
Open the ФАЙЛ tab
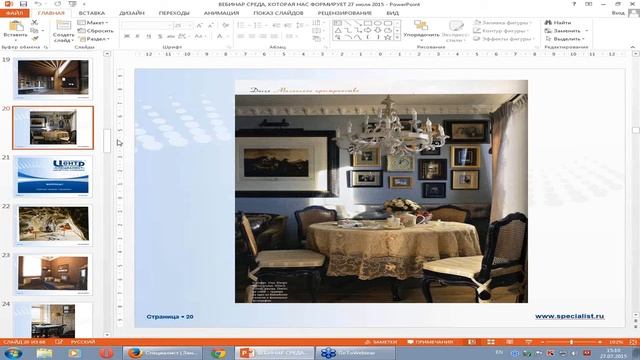(x=15, y=13)
